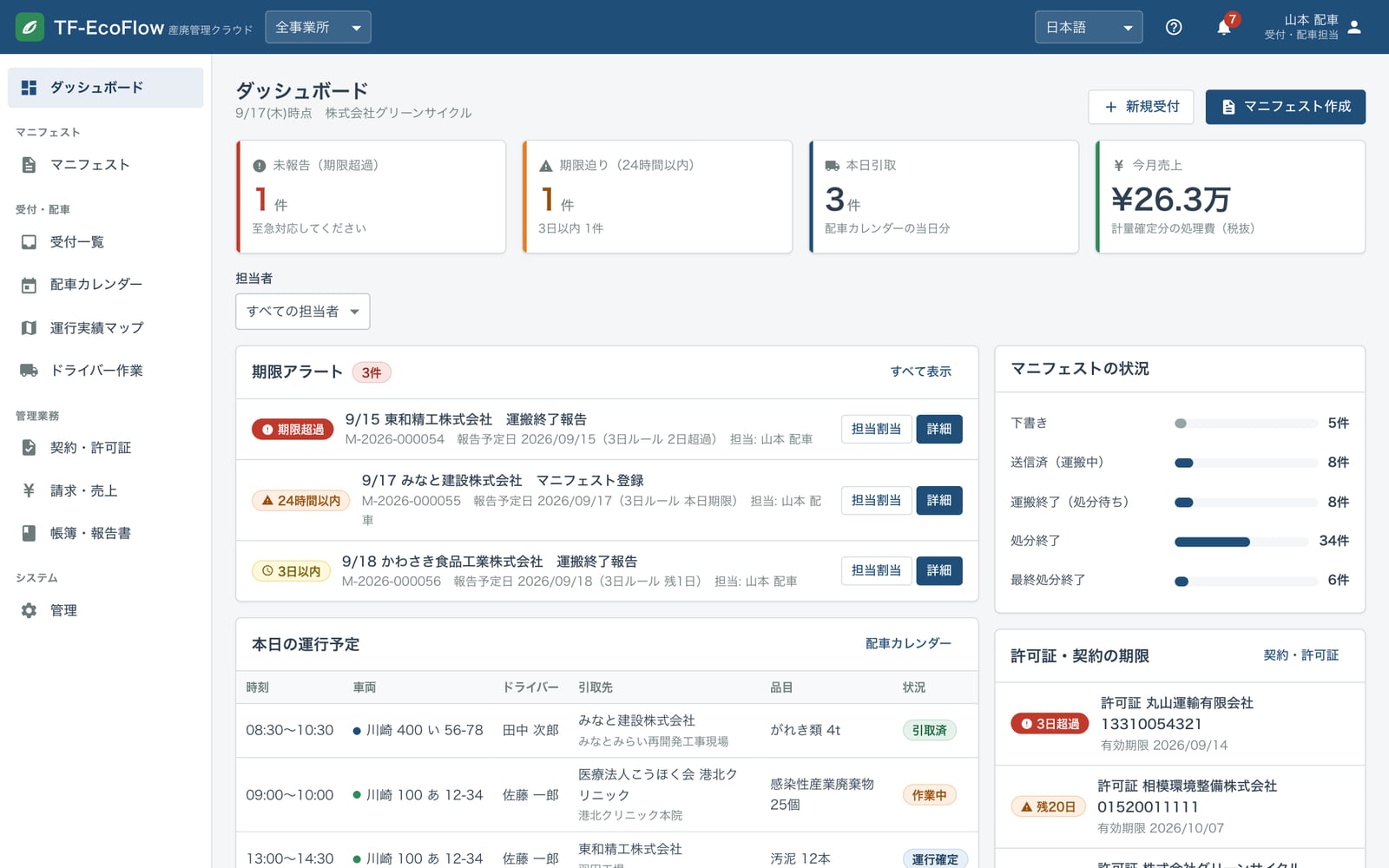The height and width of the screenshot is (868, 1389).
Task: Click the 作業中 status badge
Action: [x=929, y=795]
